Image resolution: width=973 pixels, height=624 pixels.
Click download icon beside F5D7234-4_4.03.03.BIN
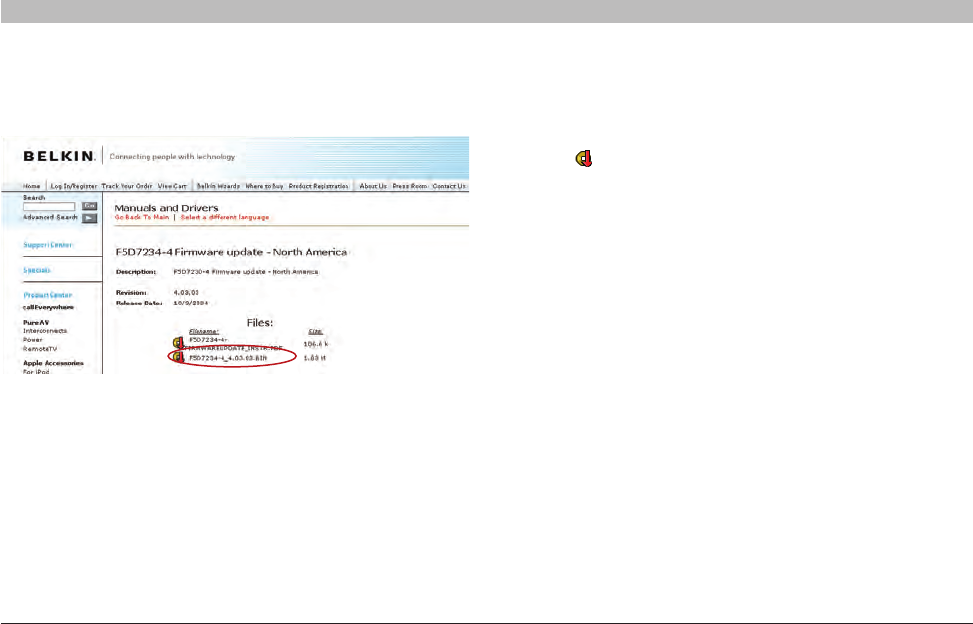(x=178, y=358)
